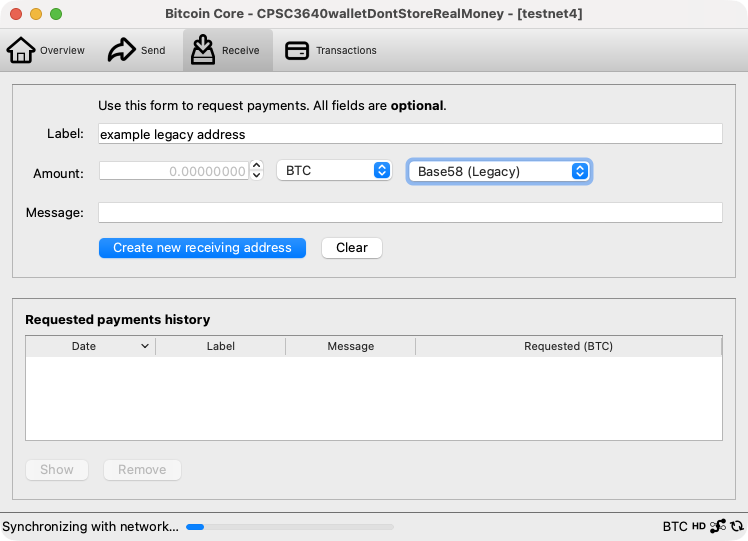Click the Requested (BTC) column header

569,346
